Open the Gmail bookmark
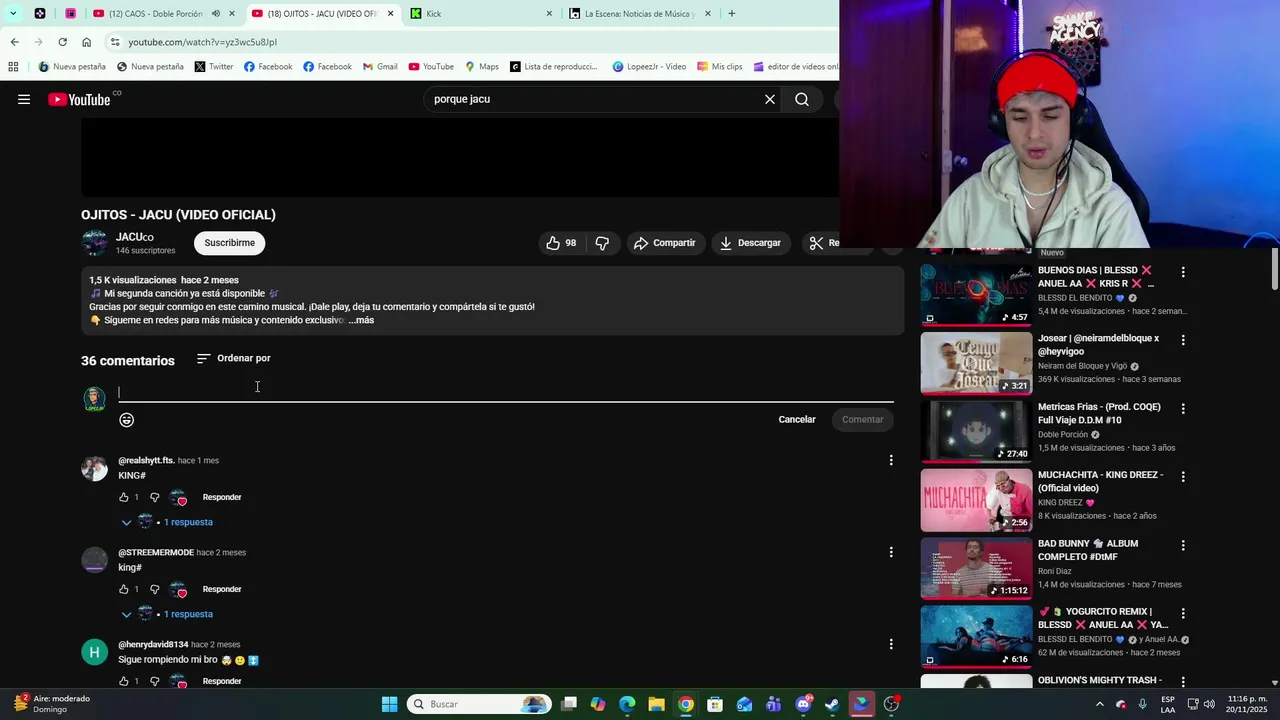Image resolution: width=1280 pixels, height=720 pixels. point(380,67)
